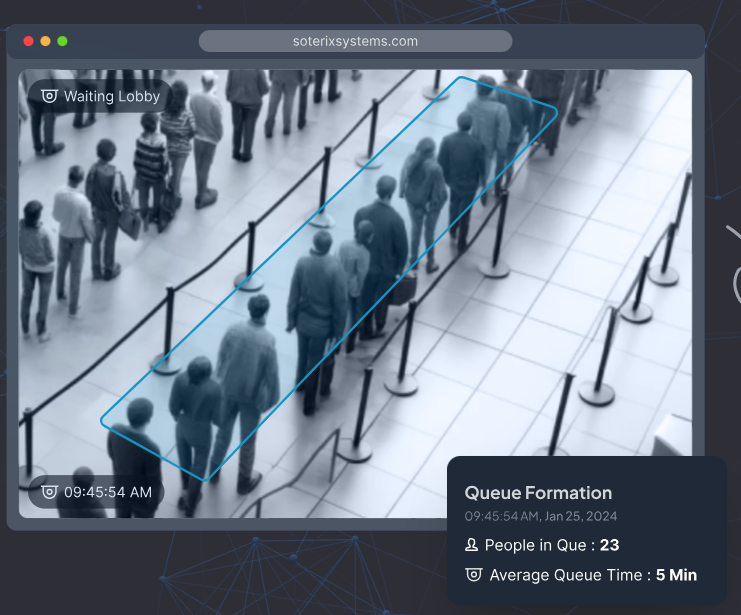Maximize the window using the green button

point(62,41)
